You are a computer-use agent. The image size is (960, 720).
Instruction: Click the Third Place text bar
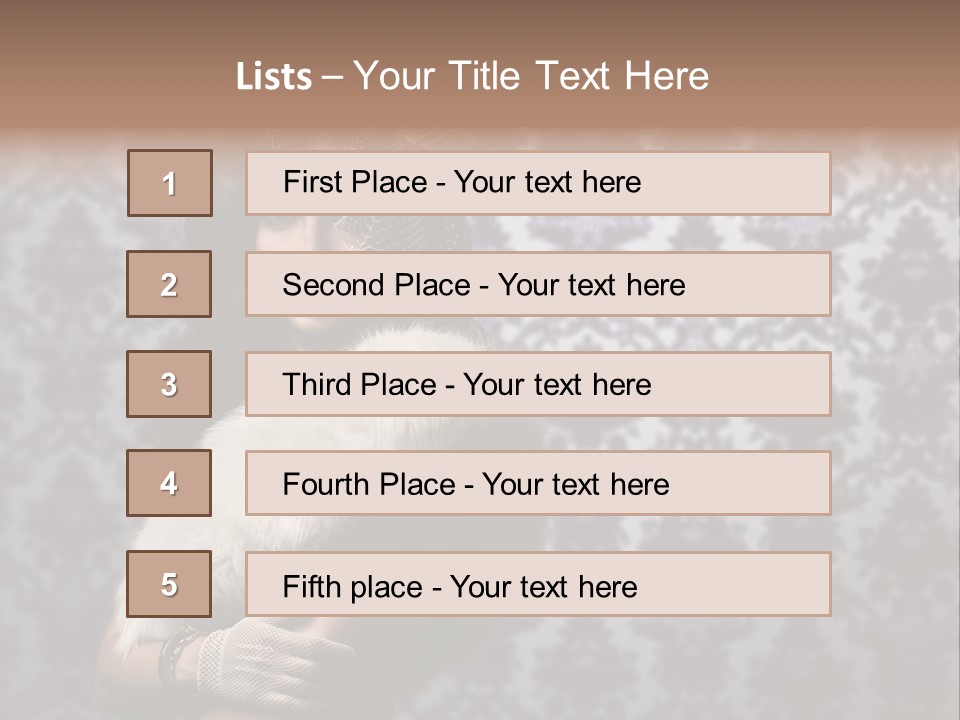538,384
